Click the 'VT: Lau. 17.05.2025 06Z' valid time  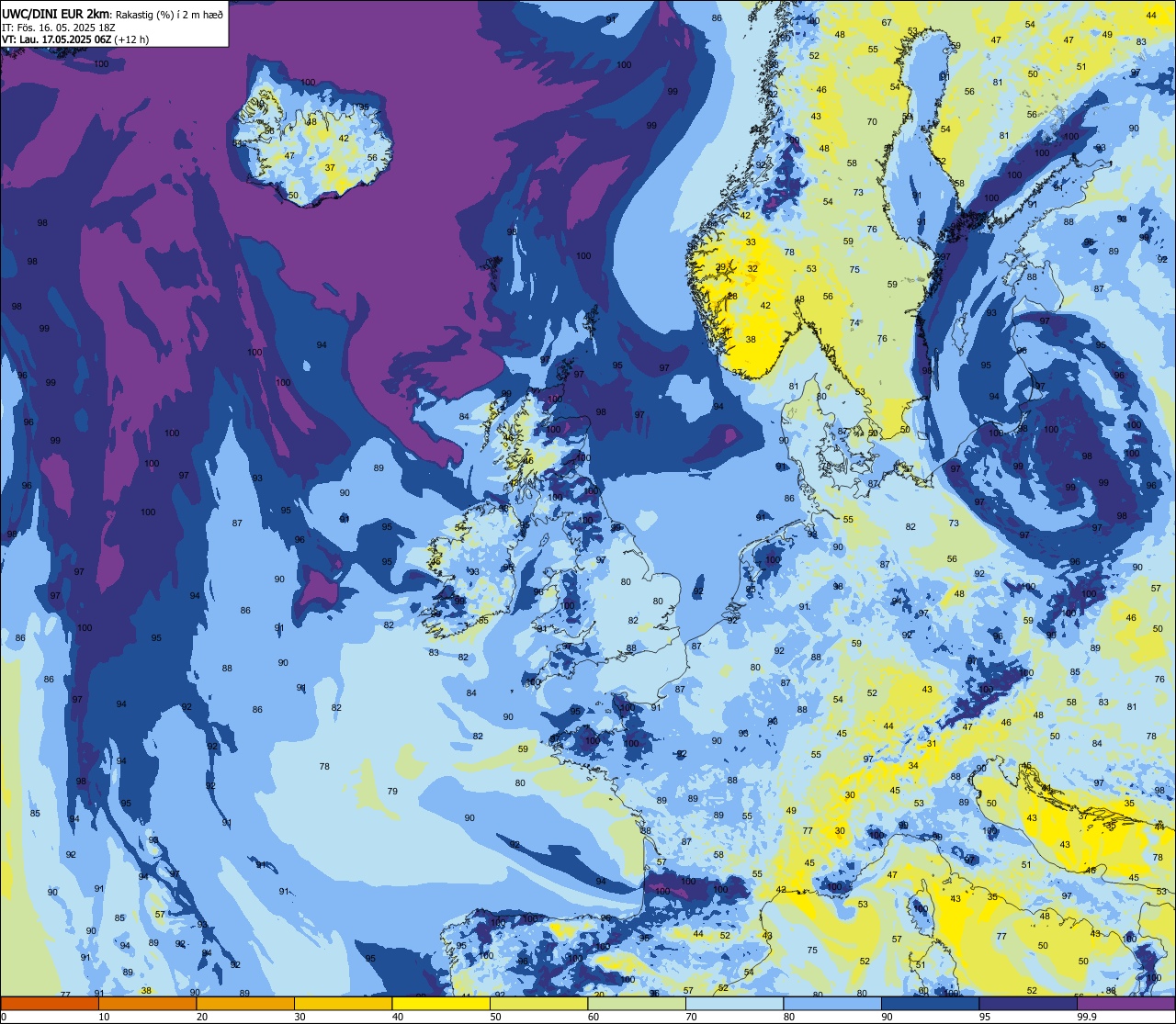click(57, 39)
